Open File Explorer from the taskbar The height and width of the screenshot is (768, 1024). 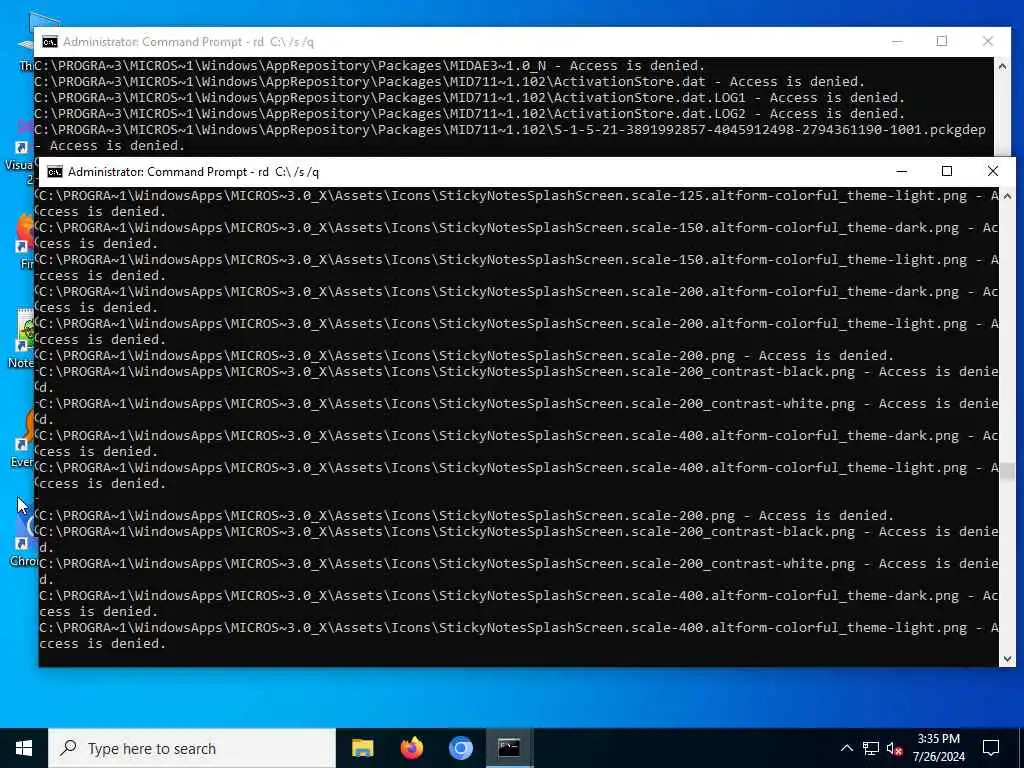[x=362, y=748]
